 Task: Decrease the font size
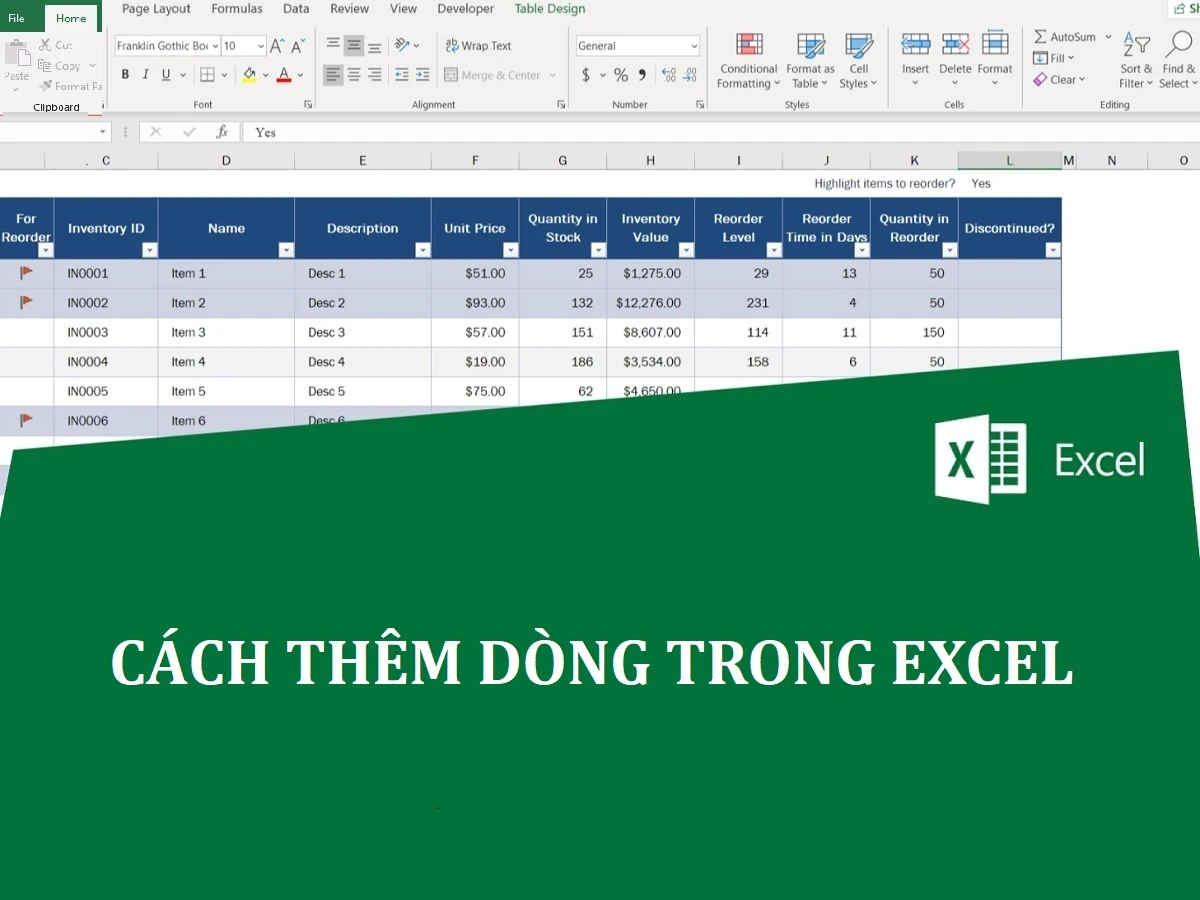pyautogui.click(x=298, y=46)
